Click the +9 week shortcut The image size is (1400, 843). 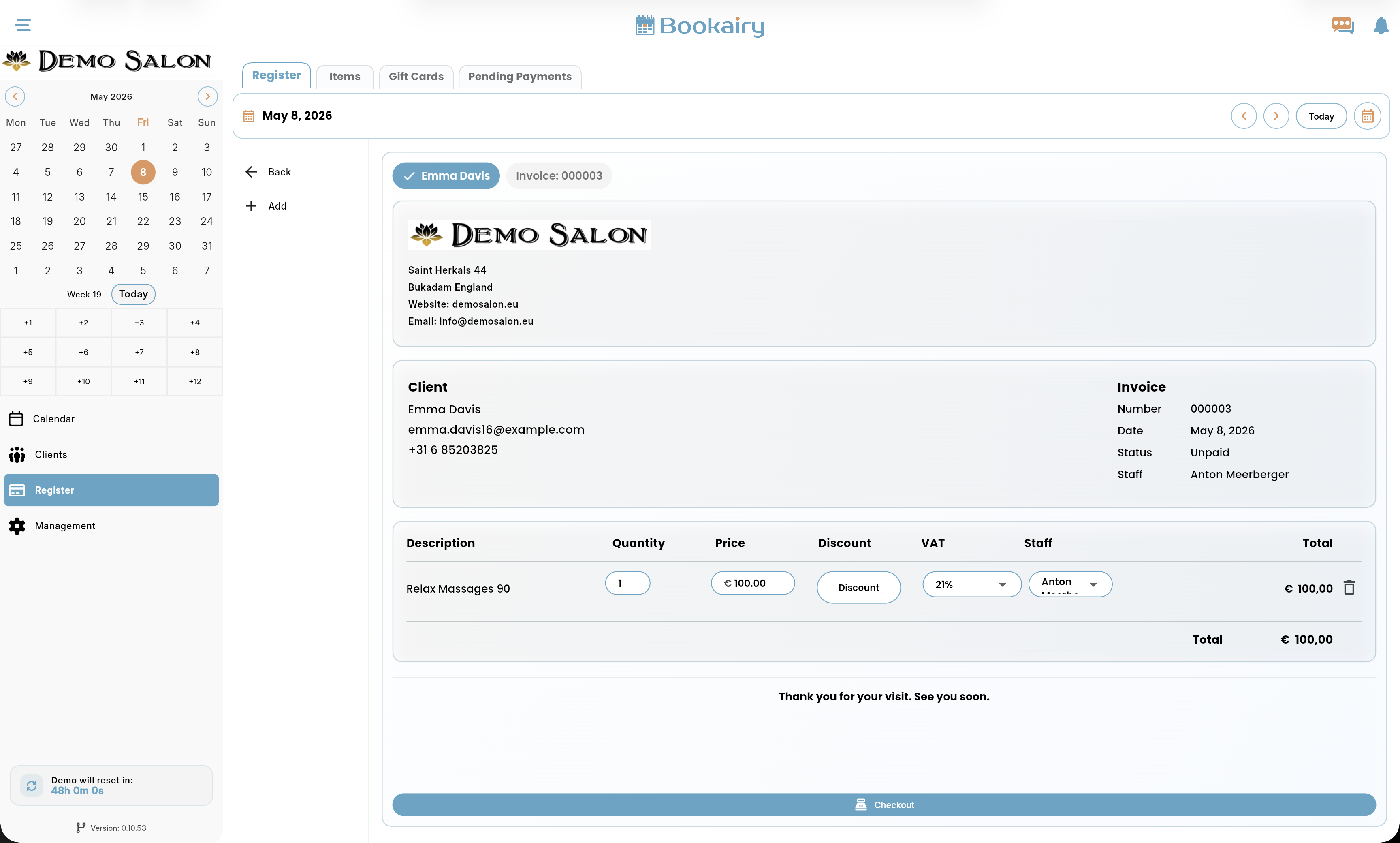[28, 381]
